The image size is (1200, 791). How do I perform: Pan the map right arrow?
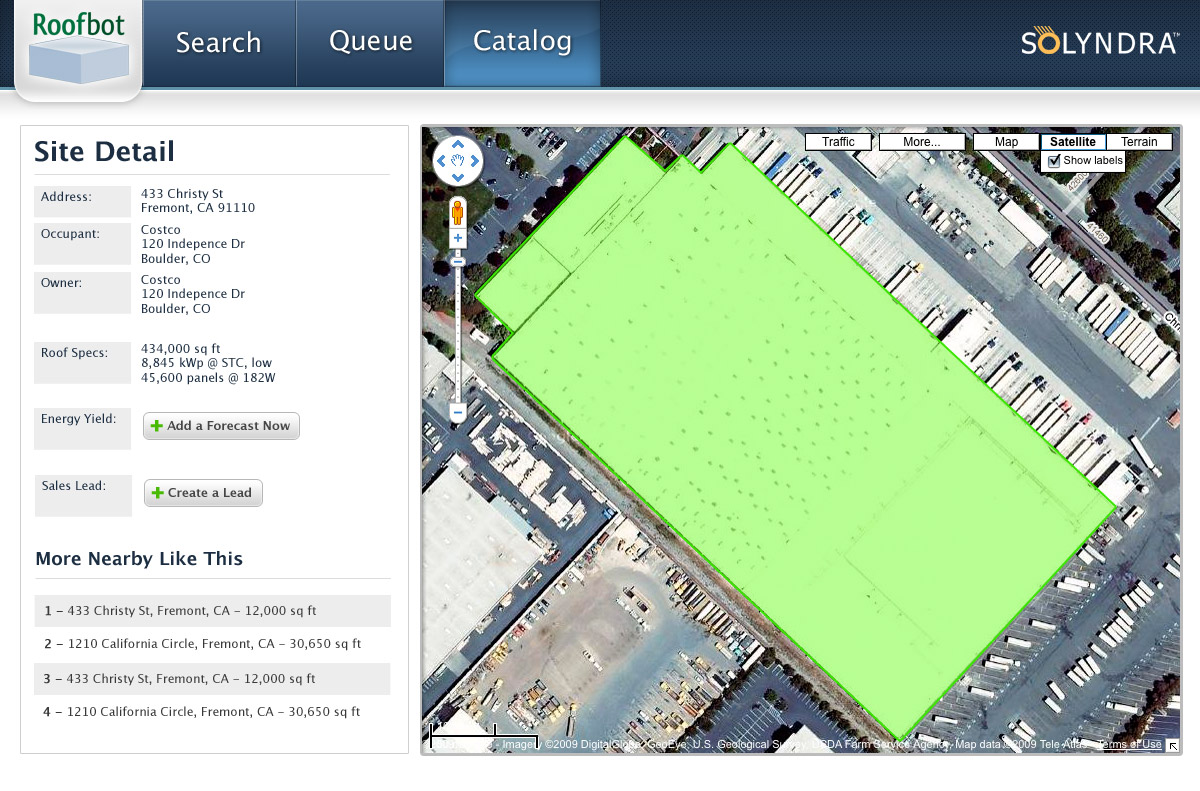pos(474,161)
